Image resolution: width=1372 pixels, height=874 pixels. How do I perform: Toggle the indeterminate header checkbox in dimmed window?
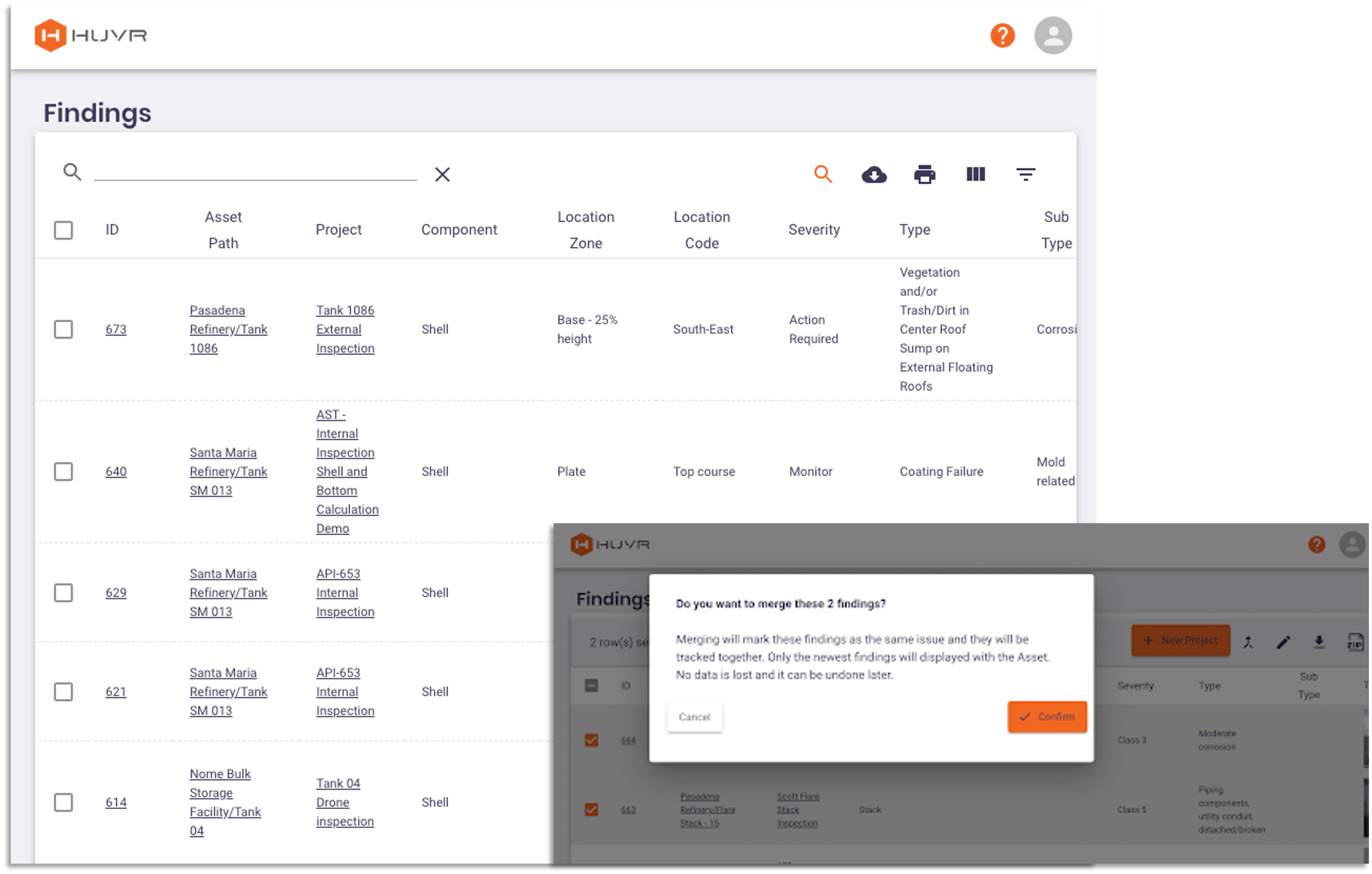click(x=592, y=686)
